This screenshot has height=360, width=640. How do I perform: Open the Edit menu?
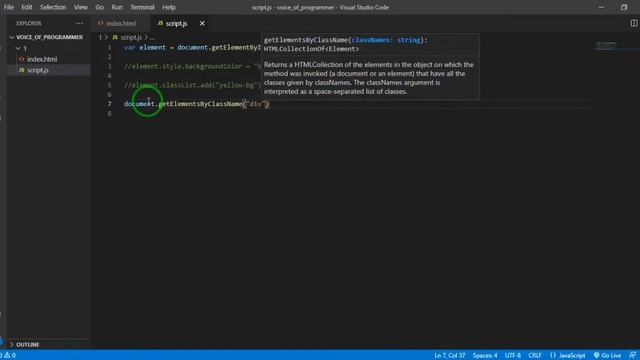coord(27,7)
